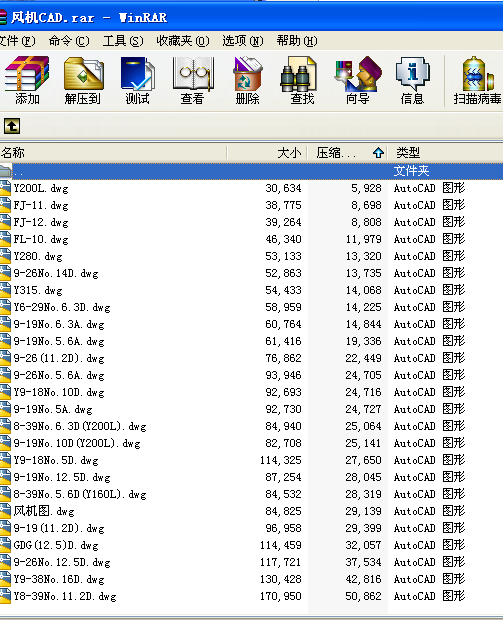This screenshot has height=620, width=503.
Task: Go up one folder level arrow
Action: pos(12,126)
